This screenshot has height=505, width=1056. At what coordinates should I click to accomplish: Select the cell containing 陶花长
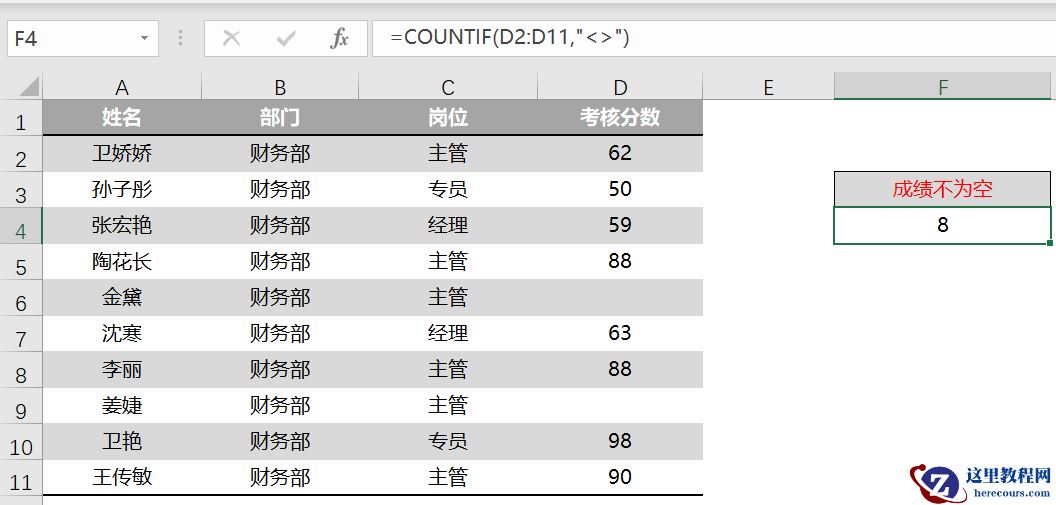pyautogui.click(x=122, y=261)
